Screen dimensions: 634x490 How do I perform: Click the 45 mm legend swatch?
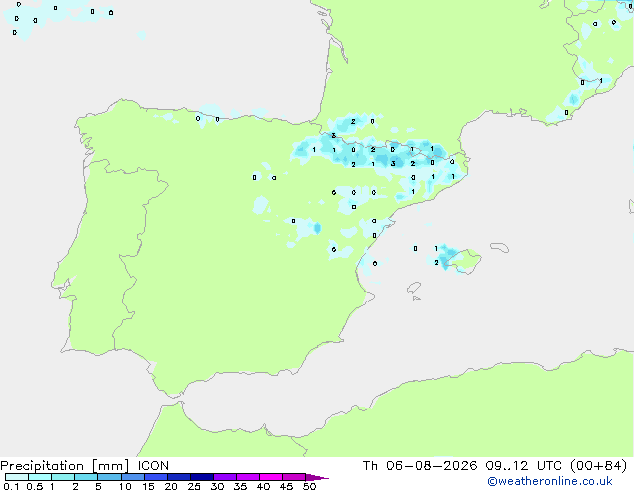click(x=294, y=477)
